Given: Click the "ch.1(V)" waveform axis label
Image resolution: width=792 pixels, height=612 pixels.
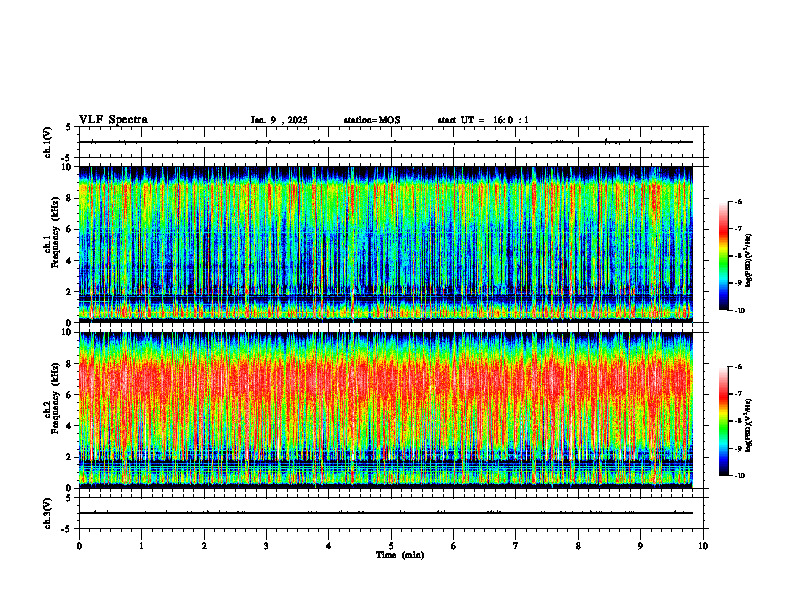Looking at the screenshot, I should [48, 142].
